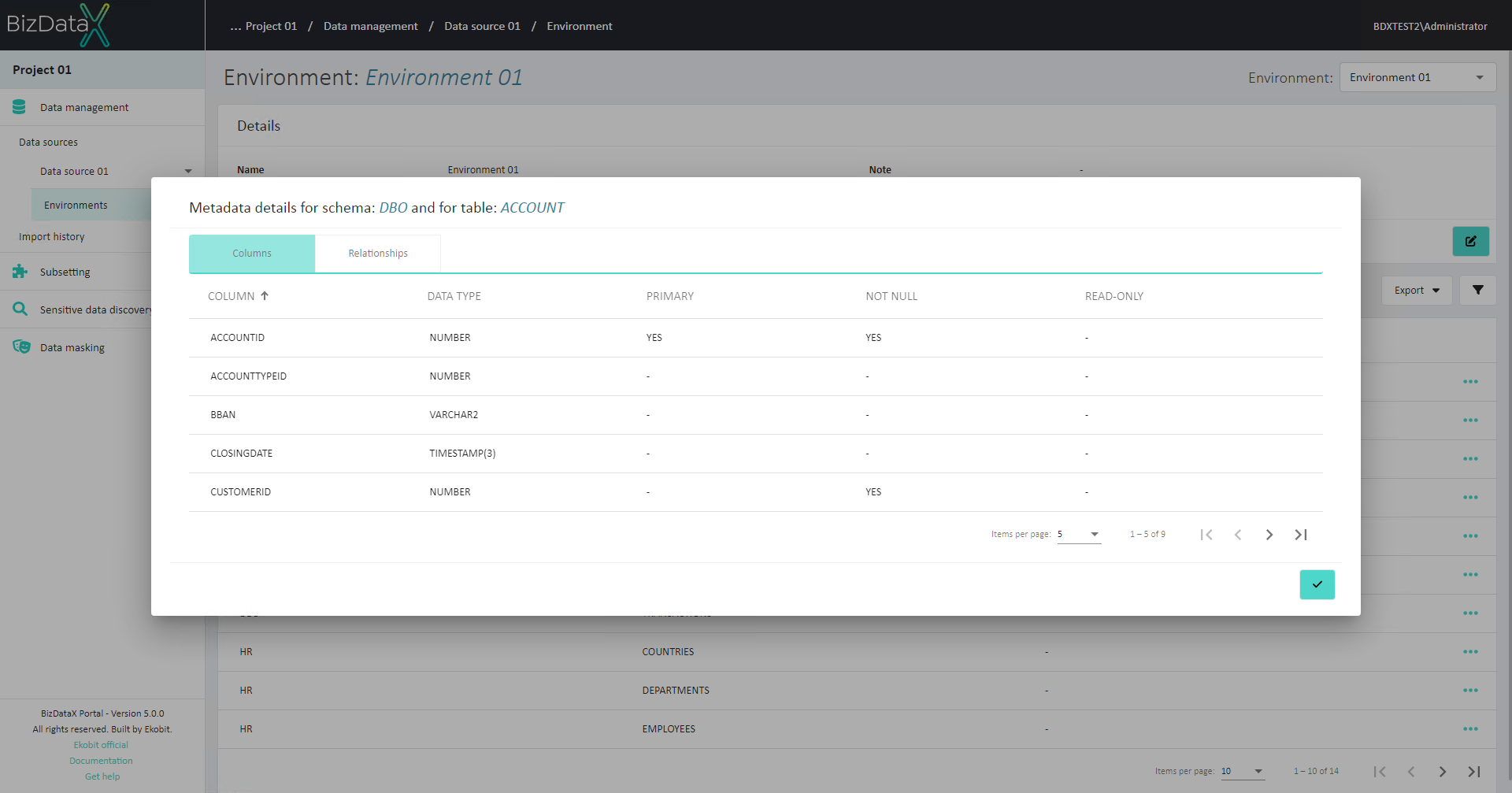1512x793 pixels.
Task: Open the row menu for DEPARTMENTS
Action: click(x=1470, y=691)
